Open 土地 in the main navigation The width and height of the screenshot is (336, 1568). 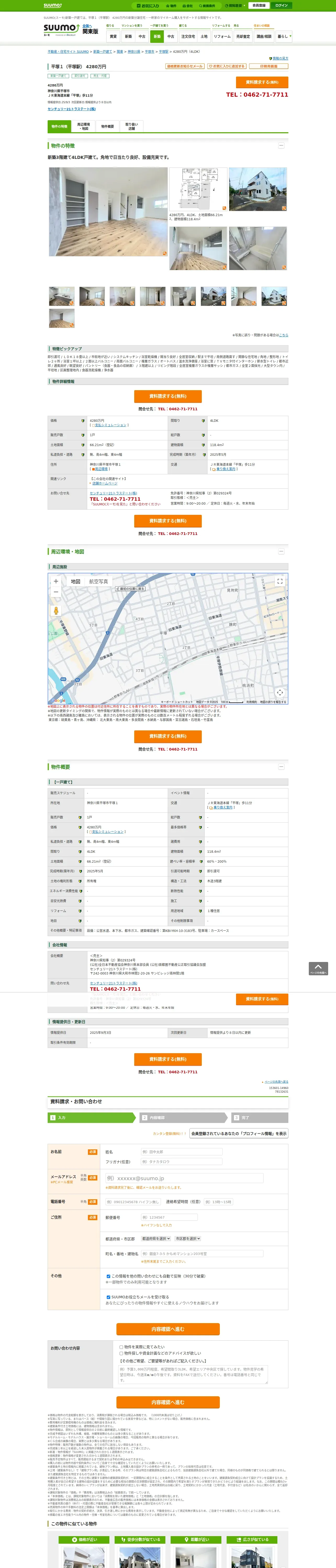[x=204, y=37]
